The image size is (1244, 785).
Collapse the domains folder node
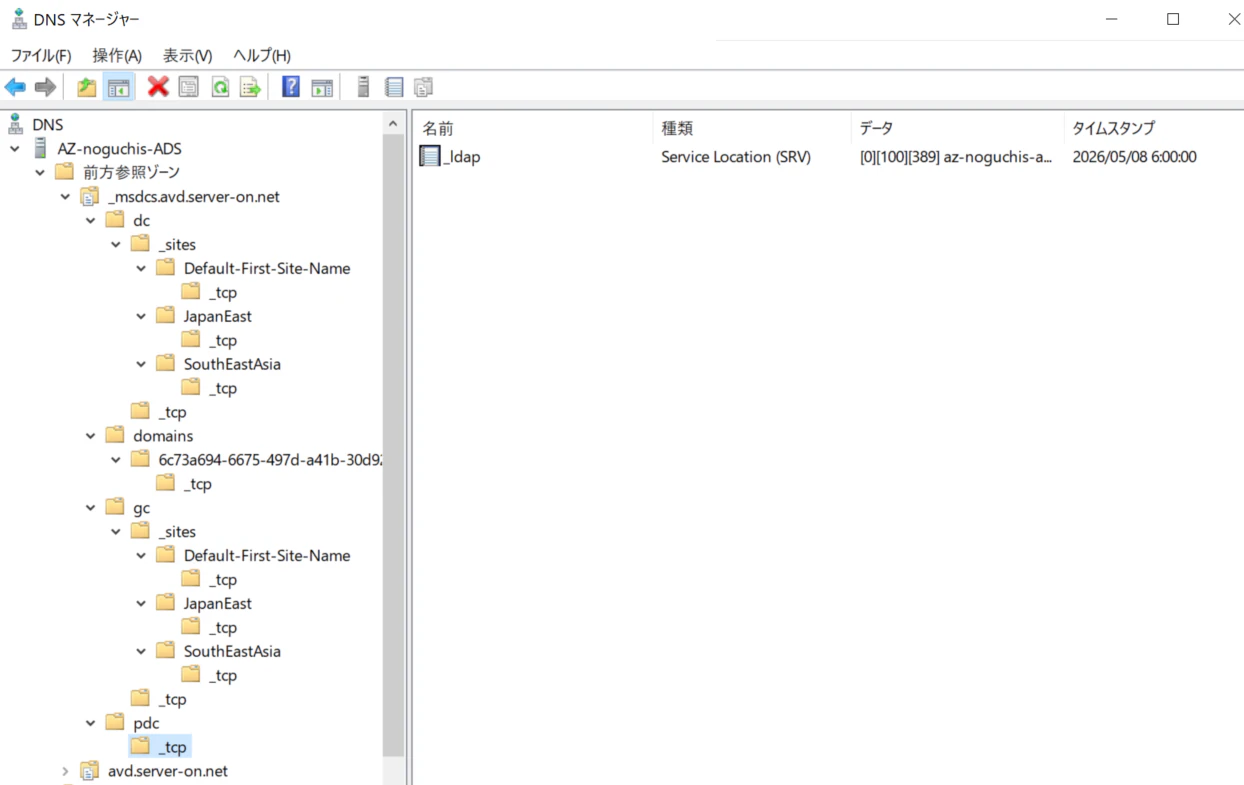[91, 436]
